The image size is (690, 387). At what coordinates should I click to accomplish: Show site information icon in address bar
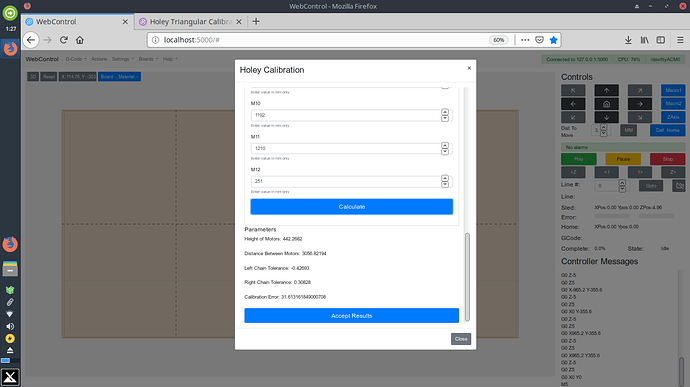click(x=155, y=40)
